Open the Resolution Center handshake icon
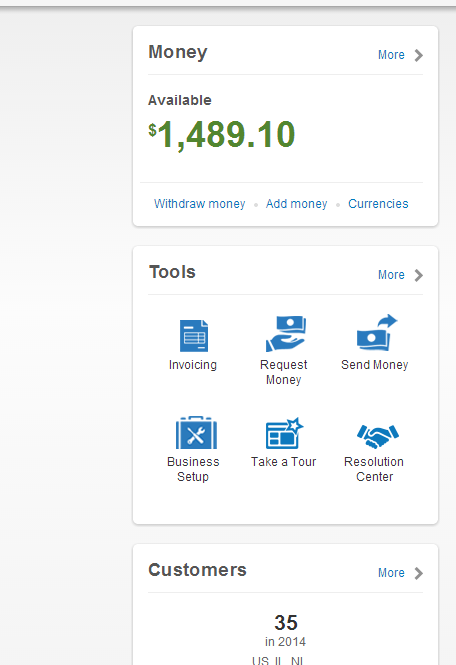The width and height of the screenshot is (456, 665). tap(378, 436)
